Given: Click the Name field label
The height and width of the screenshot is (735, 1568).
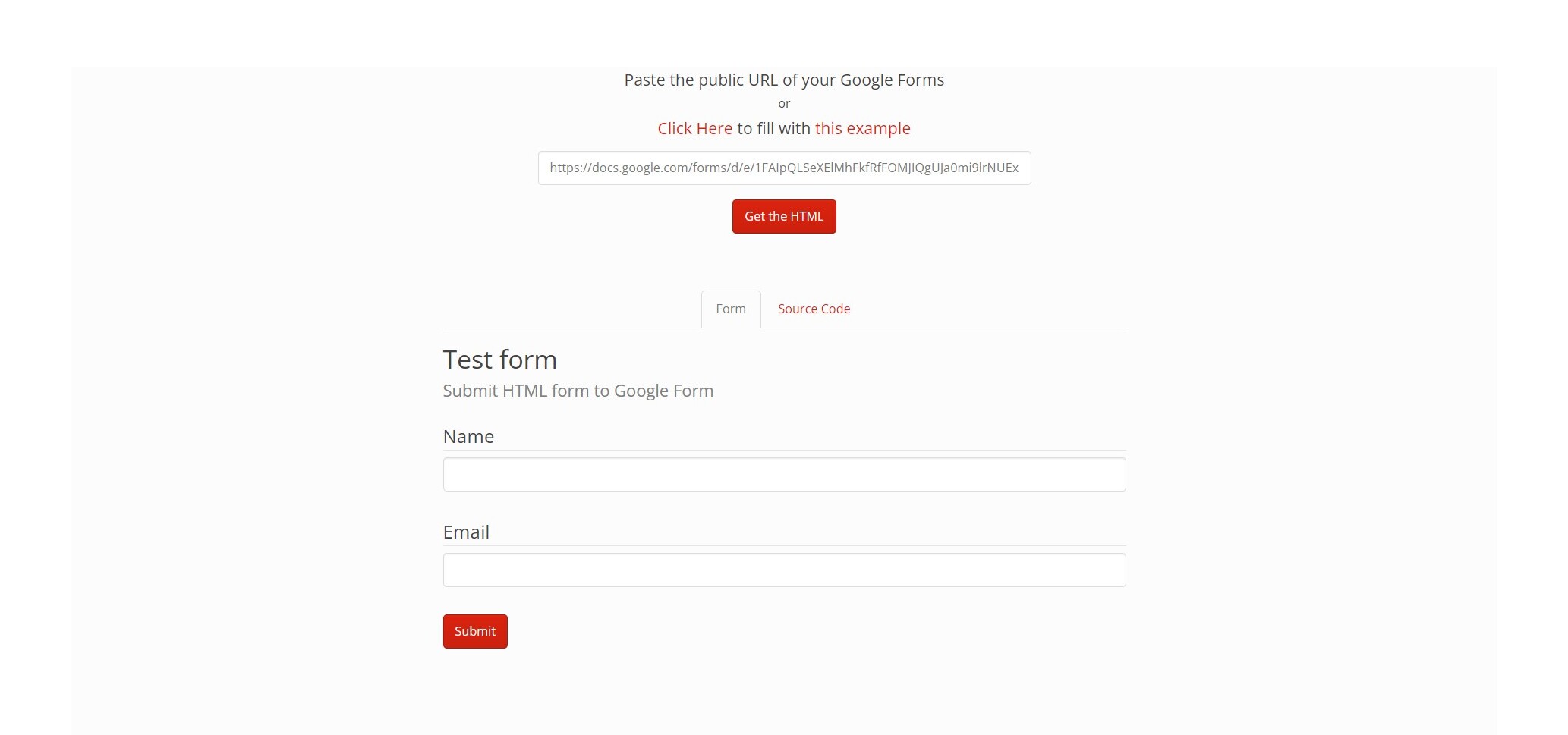Looking at the screenshot, I should click(468, 436).
